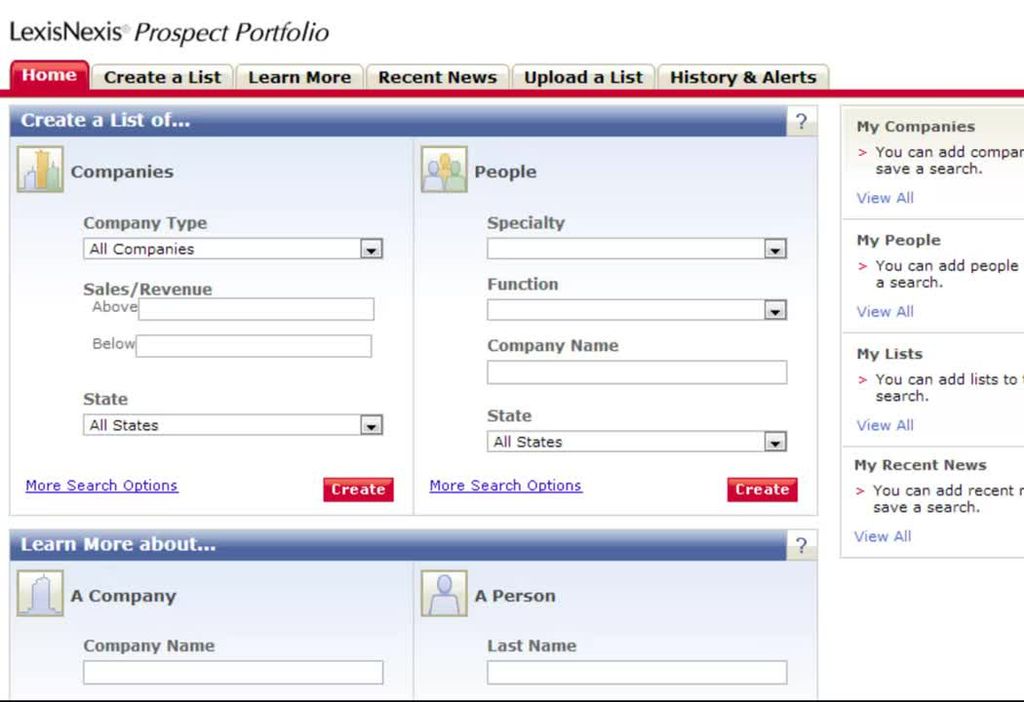Click the Last Name input field

point(636,672)
